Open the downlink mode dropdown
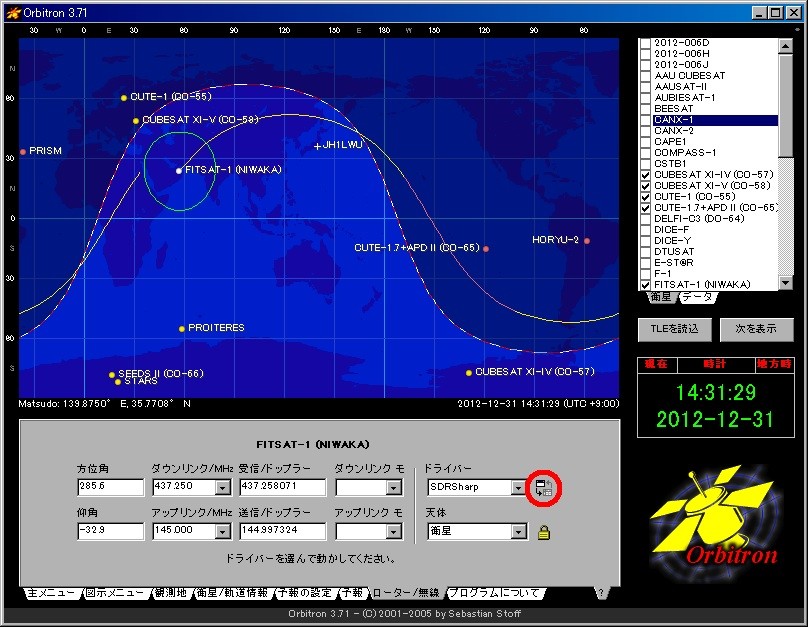The height and width of the screenshot is (627, 808). 394,487
